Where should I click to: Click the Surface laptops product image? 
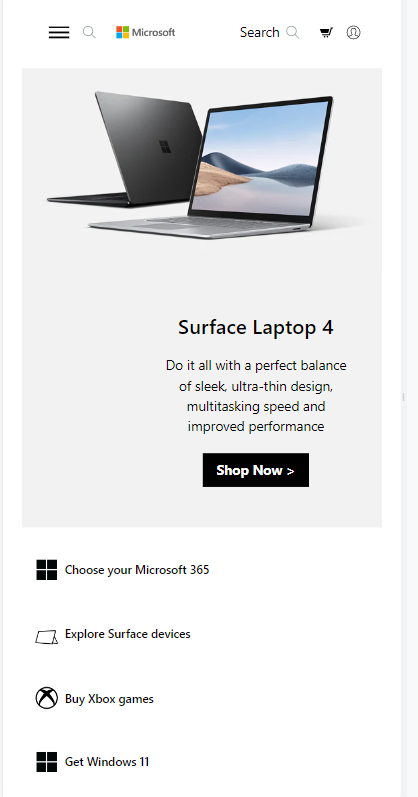(203, 165)
